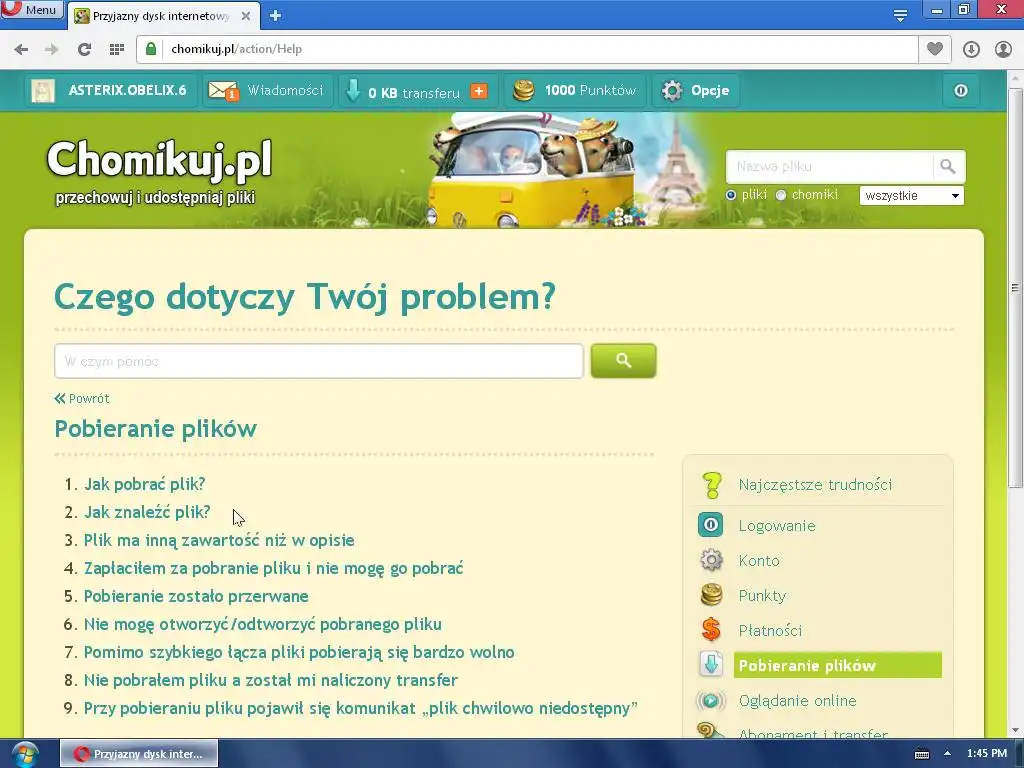The height and width of the screenshot is (768, 1024).
Task: Open the on-screen keyboard tray icon
Action: pos(922,754)
